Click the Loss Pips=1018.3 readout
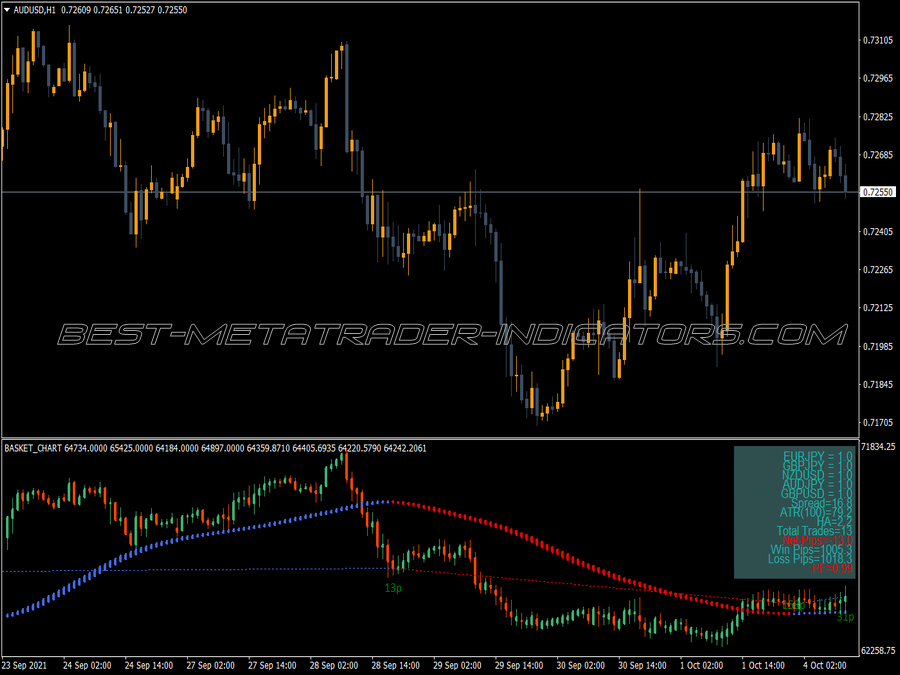The image size is (900, 675). (810, 559)
